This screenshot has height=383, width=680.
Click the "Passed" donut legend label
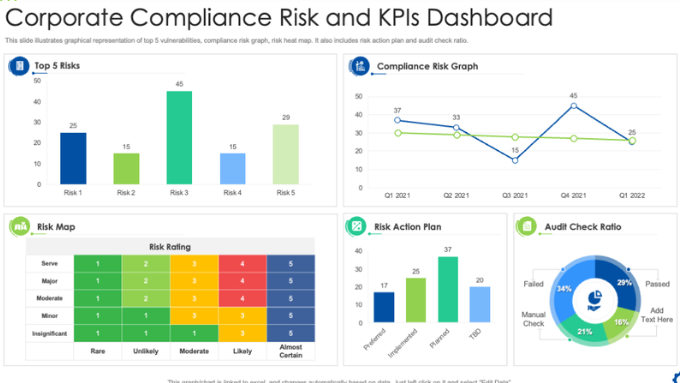coord(657,284)
